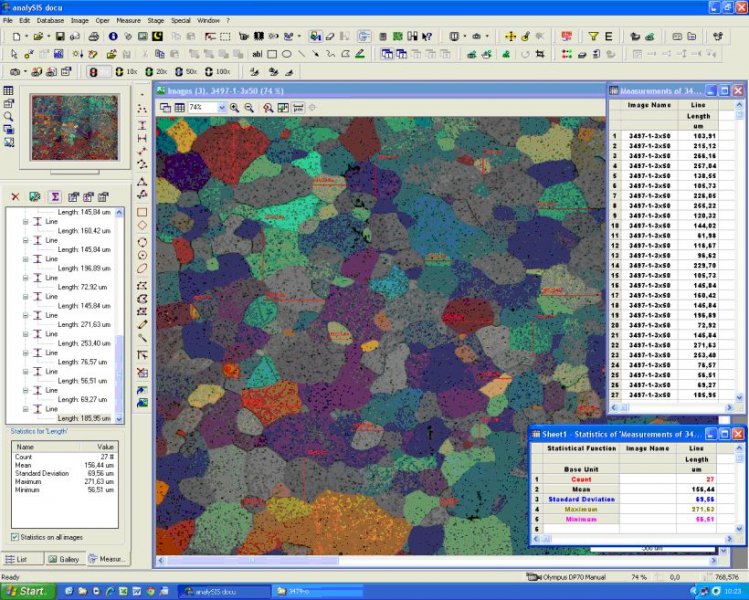Image resolution: width=749 pixels, height=600 pixels.
Task: Open the Image menu
Action: click(79, 21)
